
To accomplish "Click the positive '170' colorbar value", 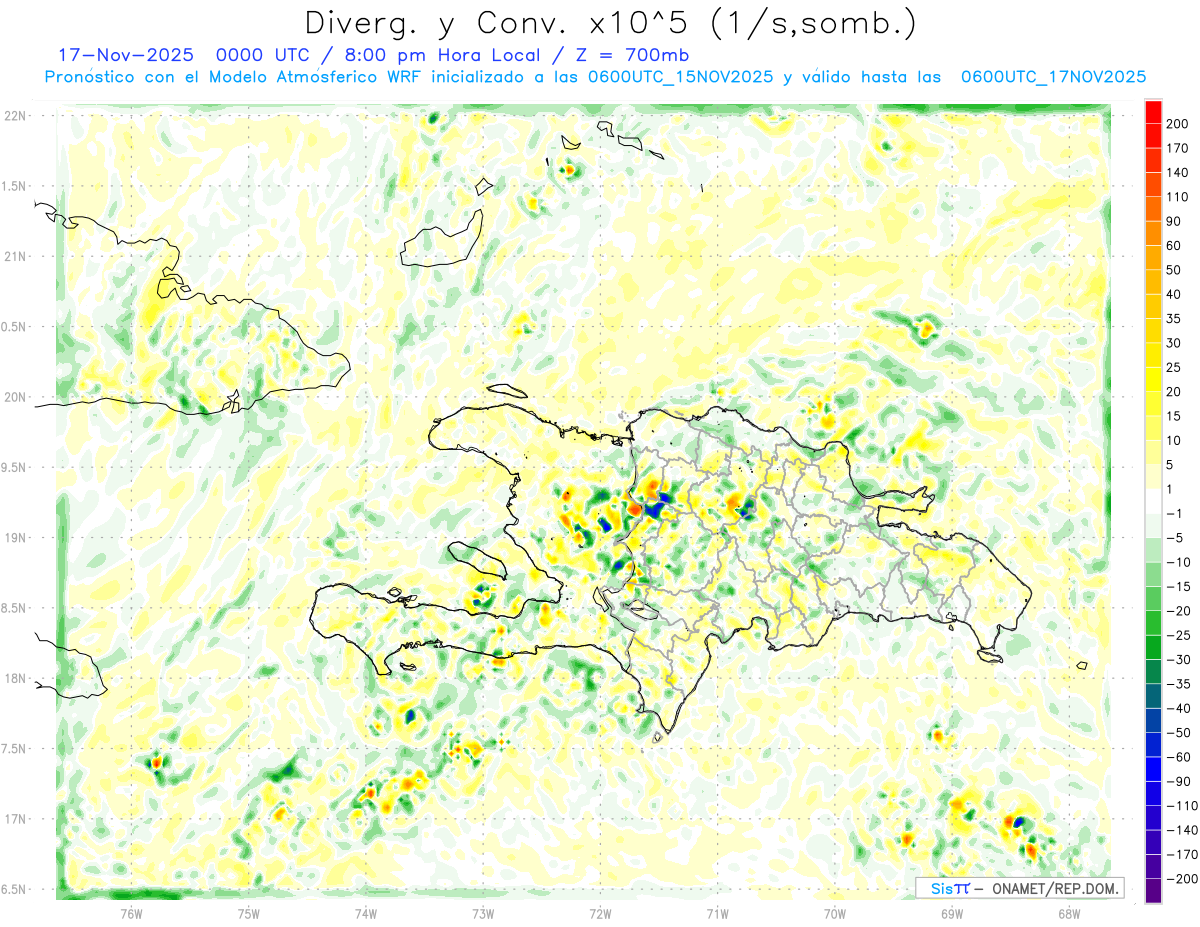I will click(x=1178, y=148).
